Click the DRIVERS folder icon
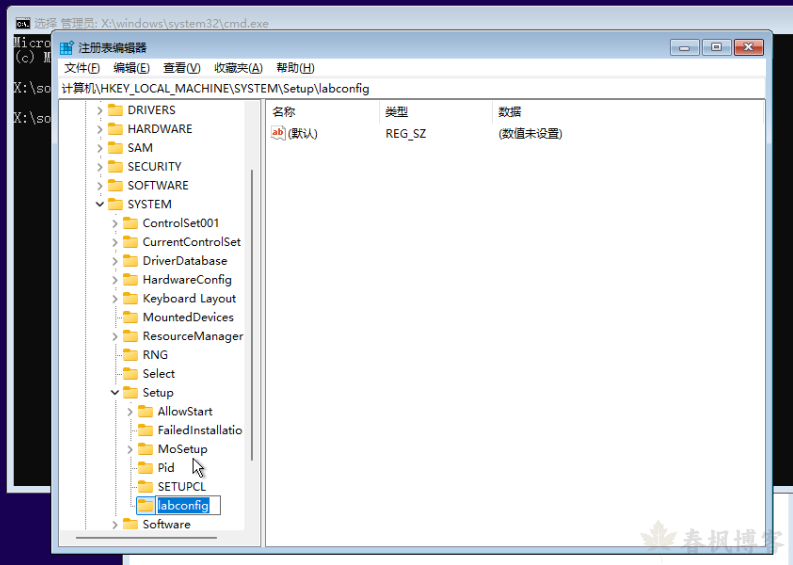The width and height of the screenshot is (793, 565). (x=115, y=110)
